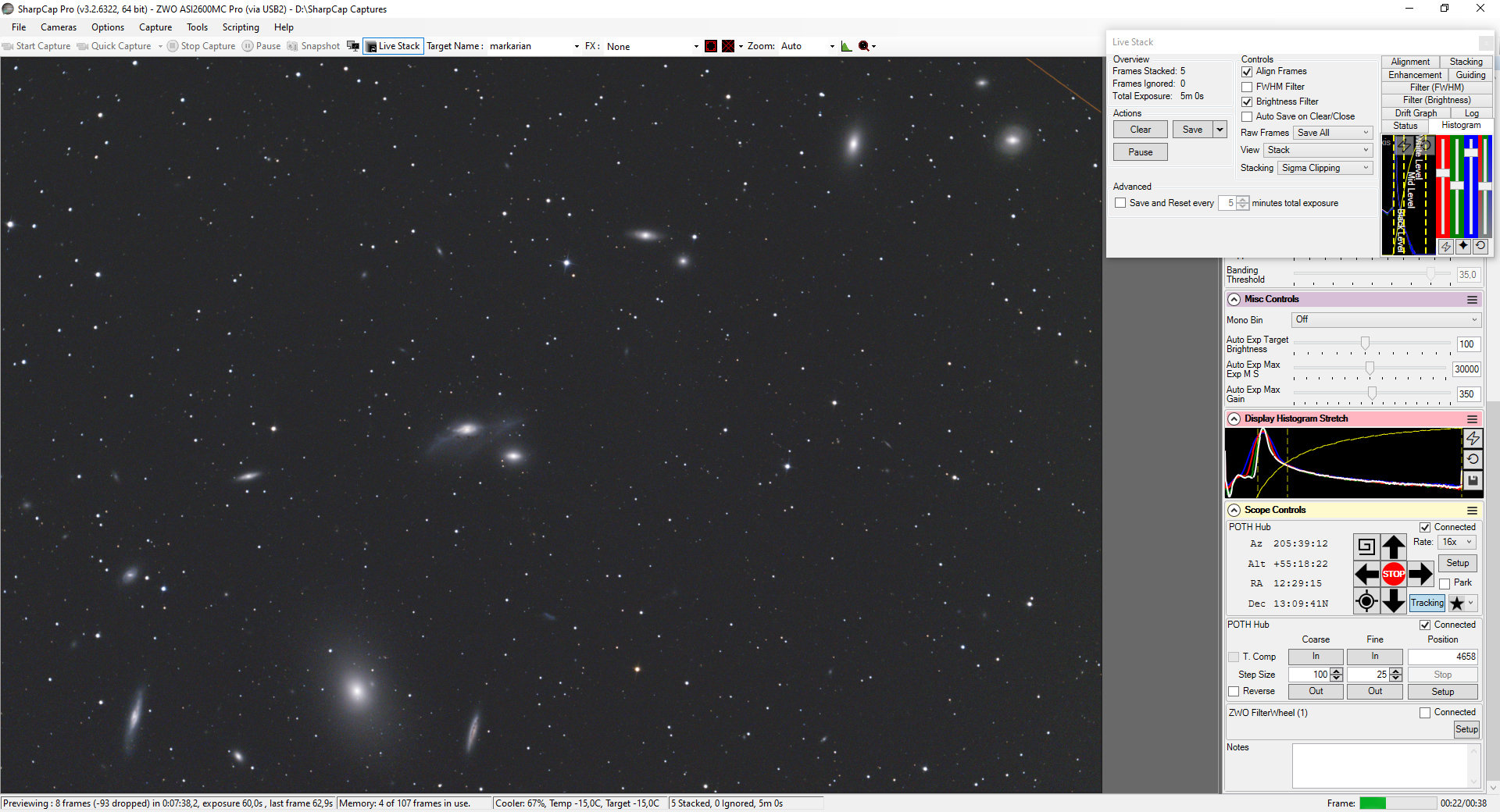Viewport: 1500px width, 812px height.
Task: Click the Tracking button
Action: [x=1427, y=603]
